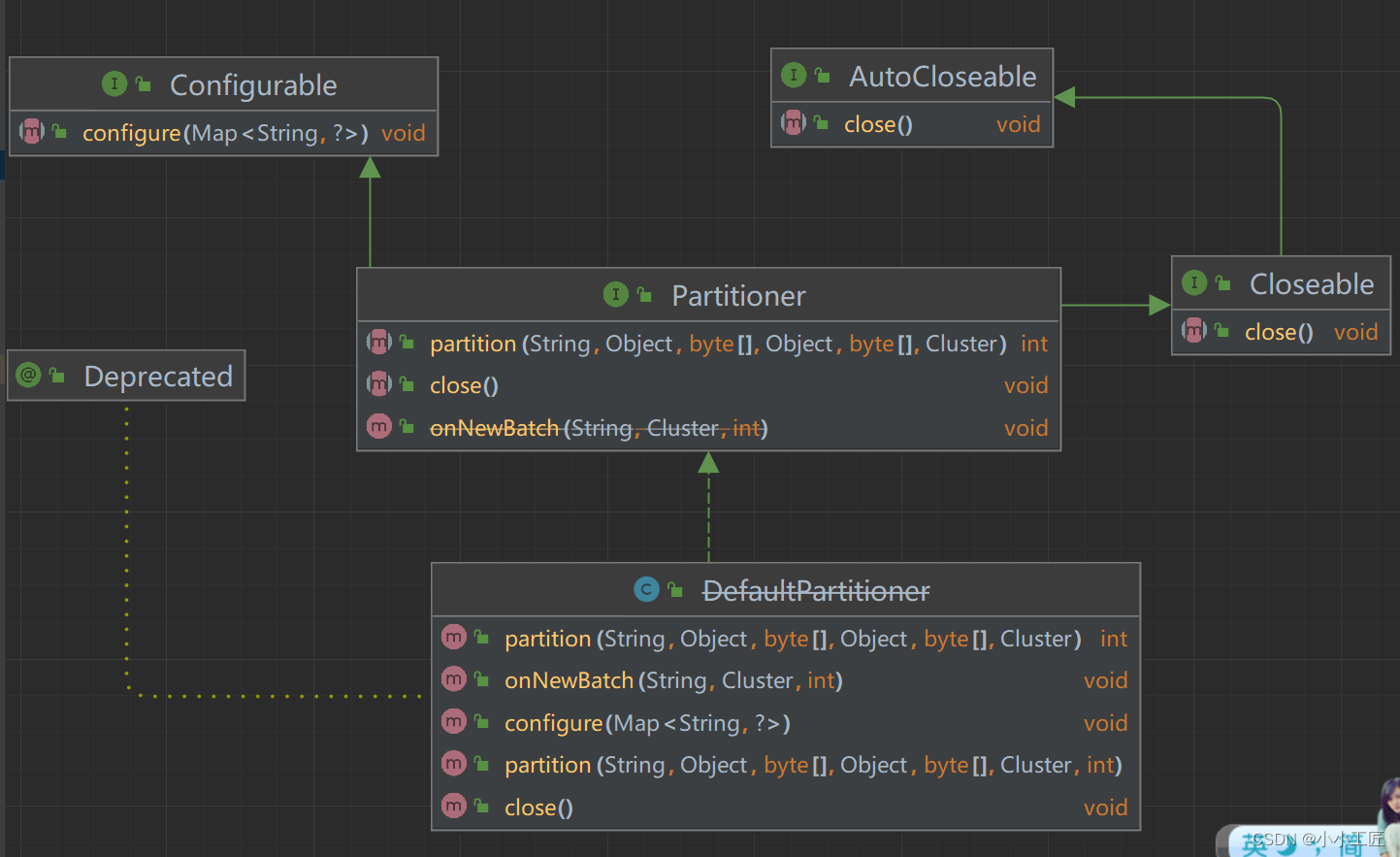Select the Deprecated annotation node
1400x857 pixels.
pos(158,377)
